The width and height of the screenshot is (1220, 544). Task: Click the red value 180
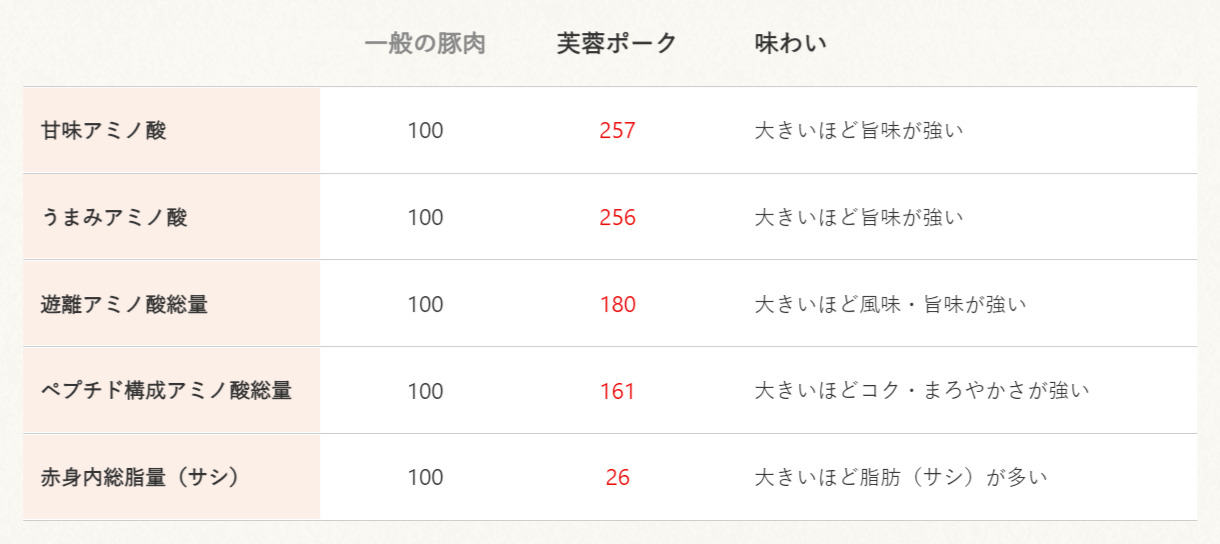617,304
